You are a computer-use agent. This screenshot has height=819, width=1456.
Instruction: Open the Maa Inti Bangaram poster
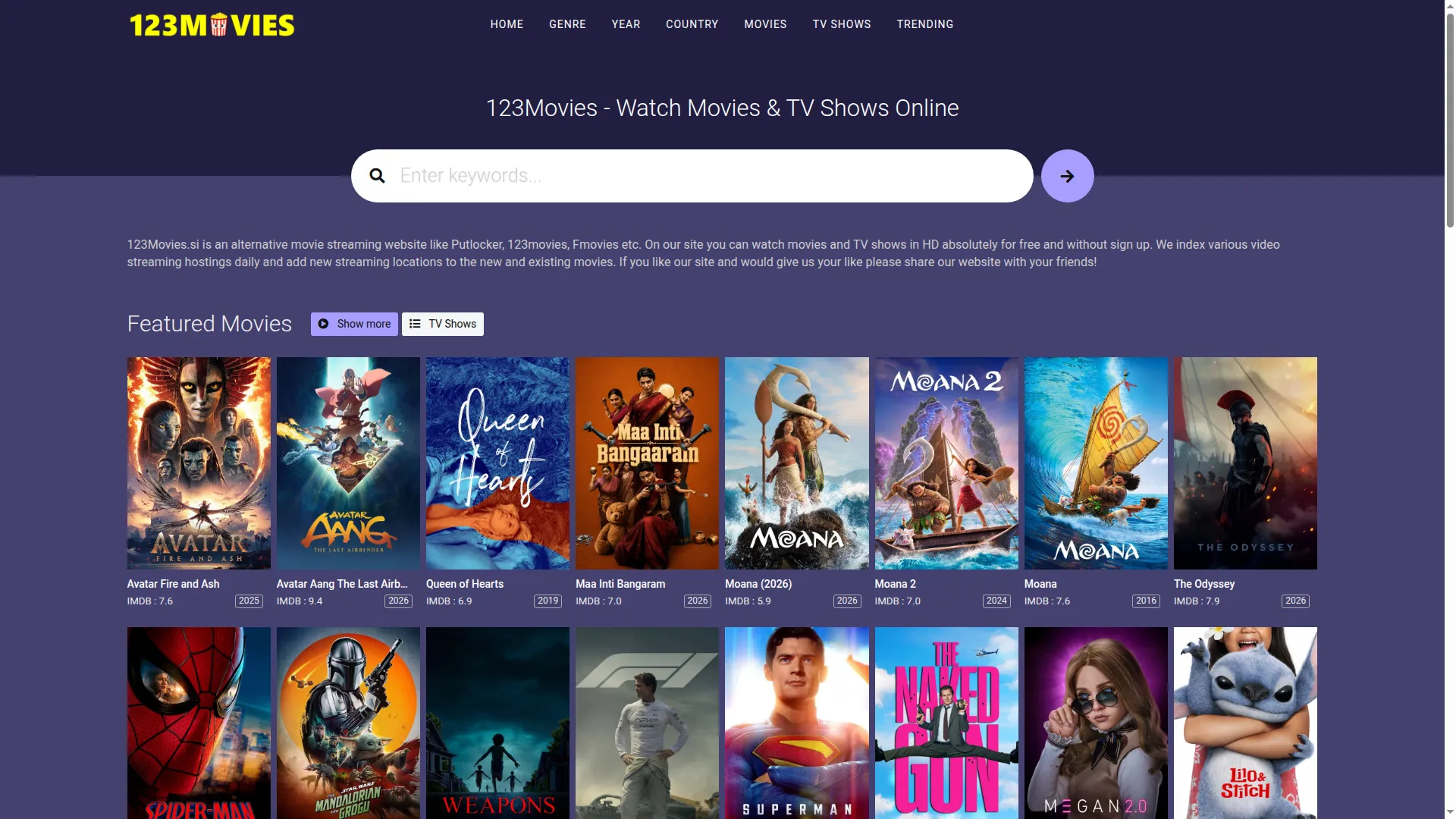click(x=647, y=463)
